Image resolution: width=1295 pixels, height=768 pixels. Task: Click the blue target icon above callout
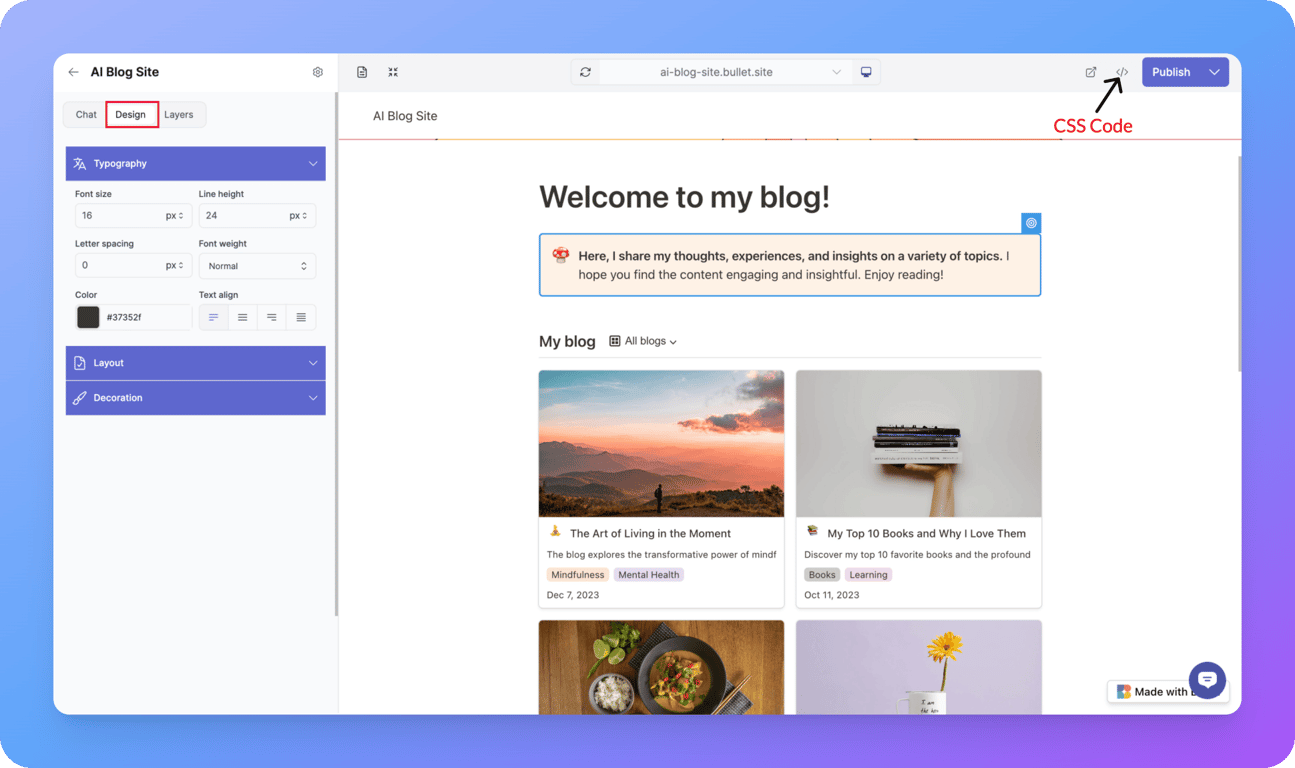[1031, 223]
